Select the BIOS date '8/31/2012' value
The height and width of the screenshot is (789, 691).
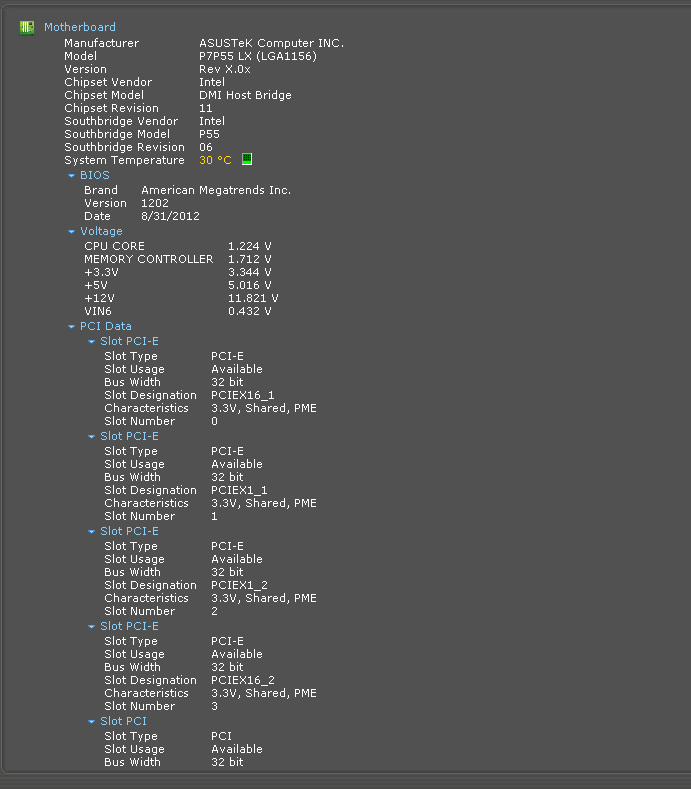coord(170,216)
